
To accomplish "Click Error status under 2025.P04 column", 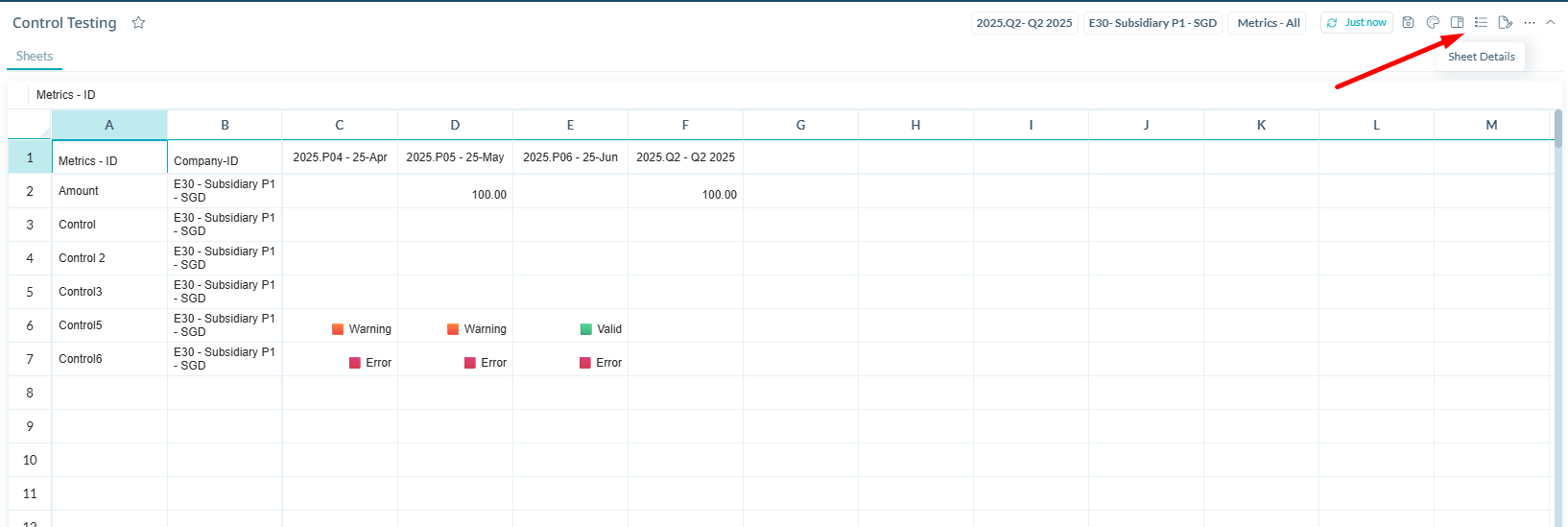I will pyautogui.click(x=370, y=363).
